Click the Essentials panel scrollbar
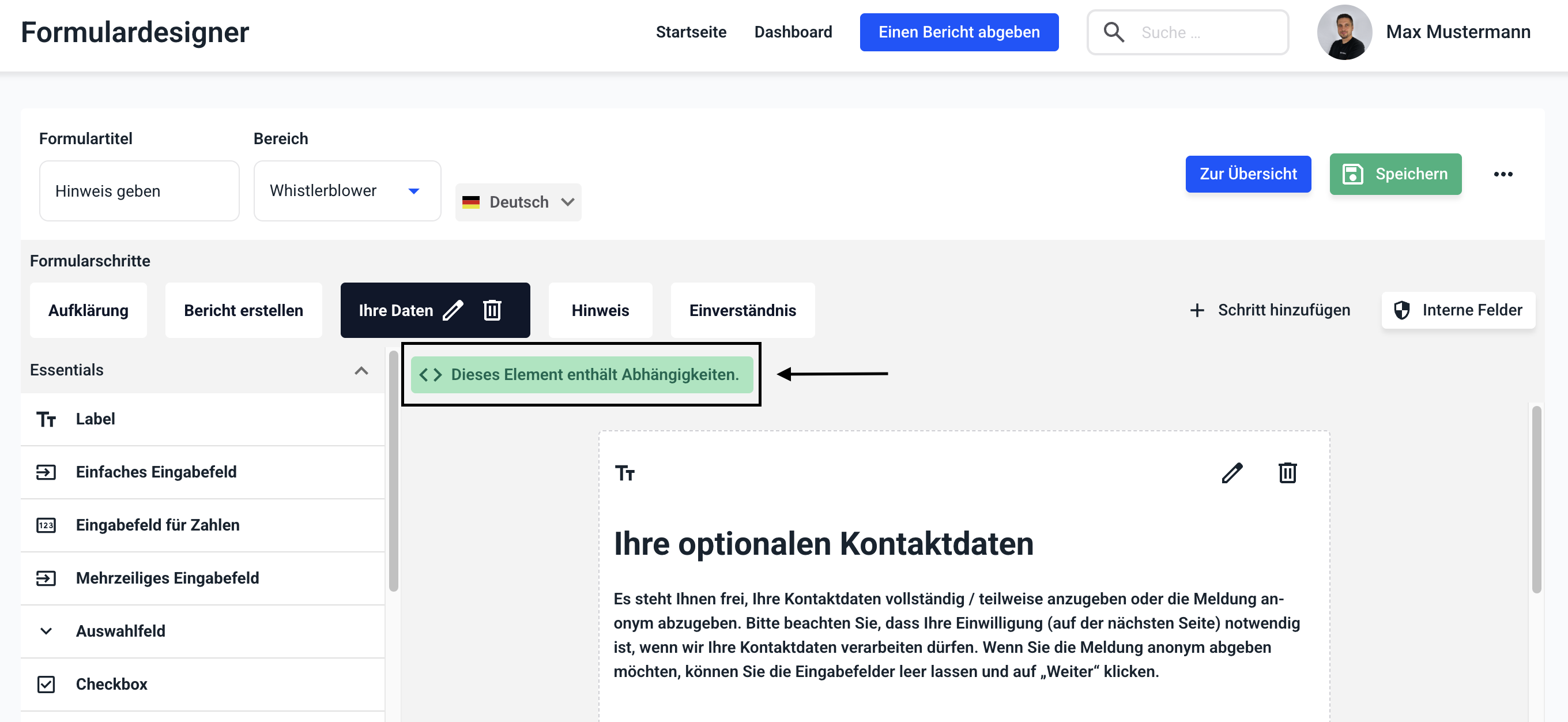 [394, 469]
